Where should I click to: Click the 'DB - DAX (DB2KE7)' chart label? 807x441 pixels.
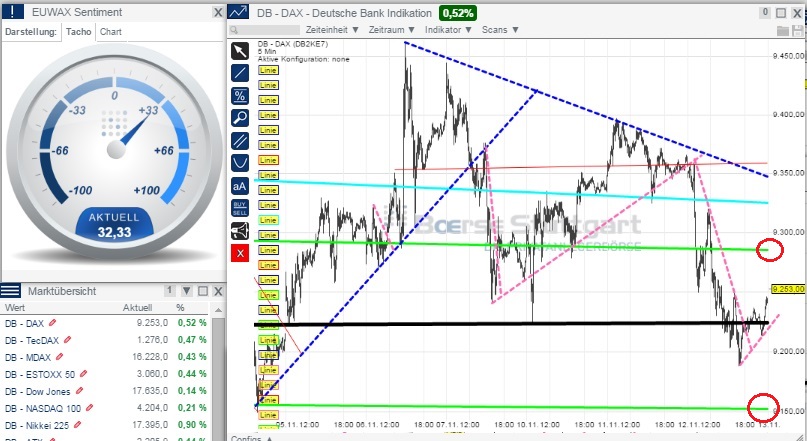click(293, 44)
